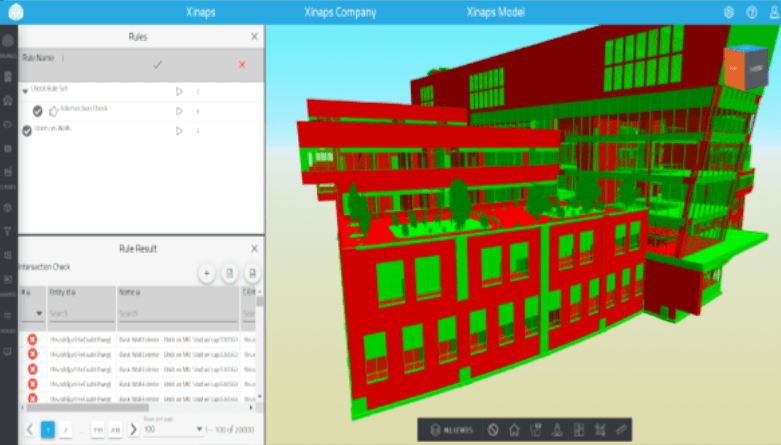This screenshot has width=781, height=445.
Task: Click the plus button in Rule Result
Action: [206, 272]
